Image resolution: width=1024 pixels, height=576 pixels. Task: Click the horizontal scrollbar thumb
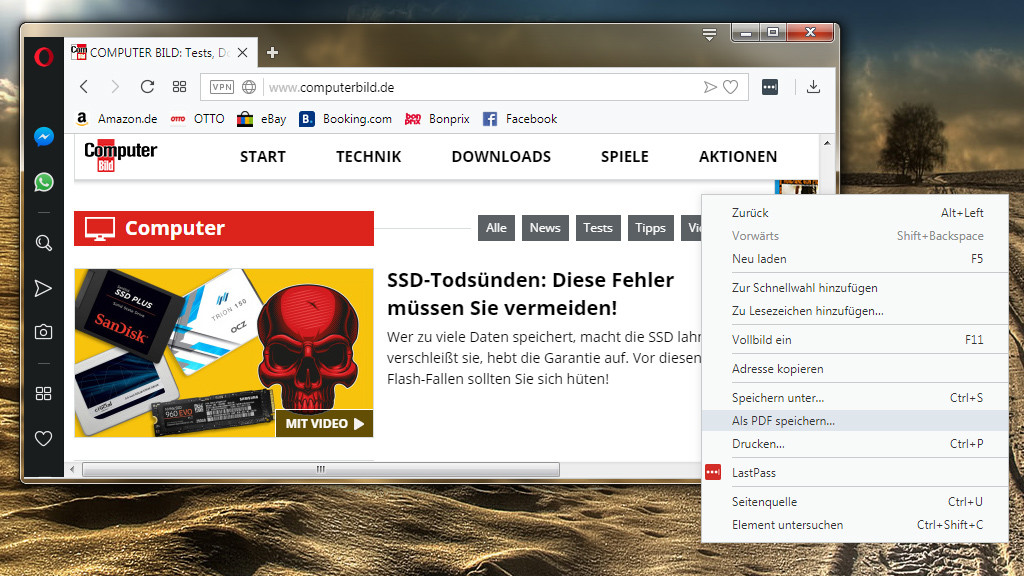click(321, 469)
